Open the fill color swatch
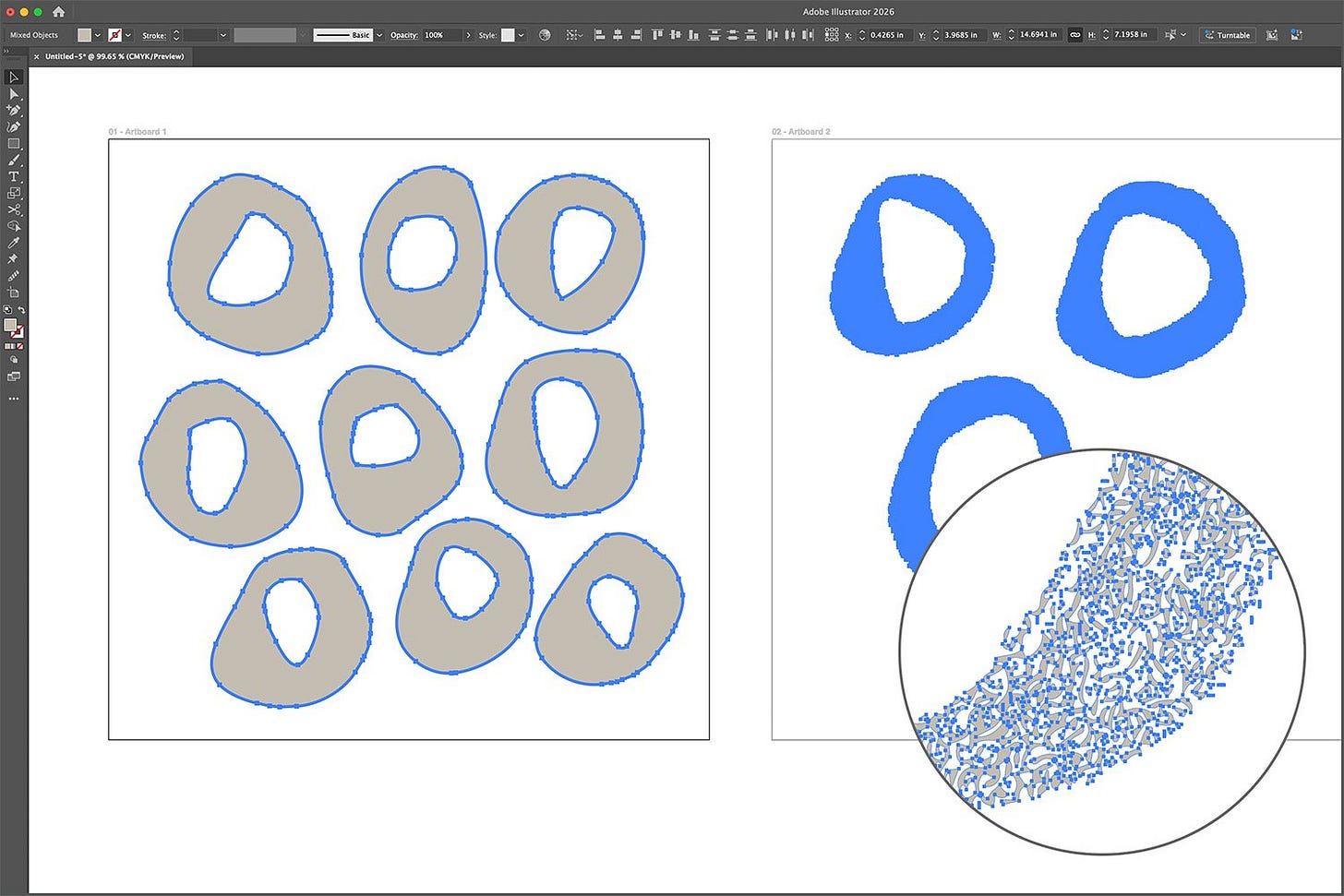1344x896 pixels. coord(86,35)
